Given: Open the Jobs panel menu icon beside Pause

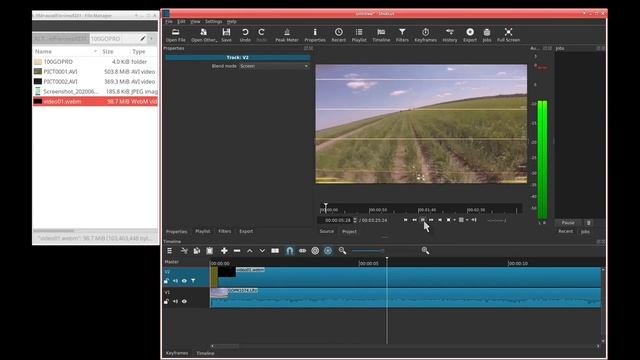Looking at the screenshot, I should click(x=588, y=223).
